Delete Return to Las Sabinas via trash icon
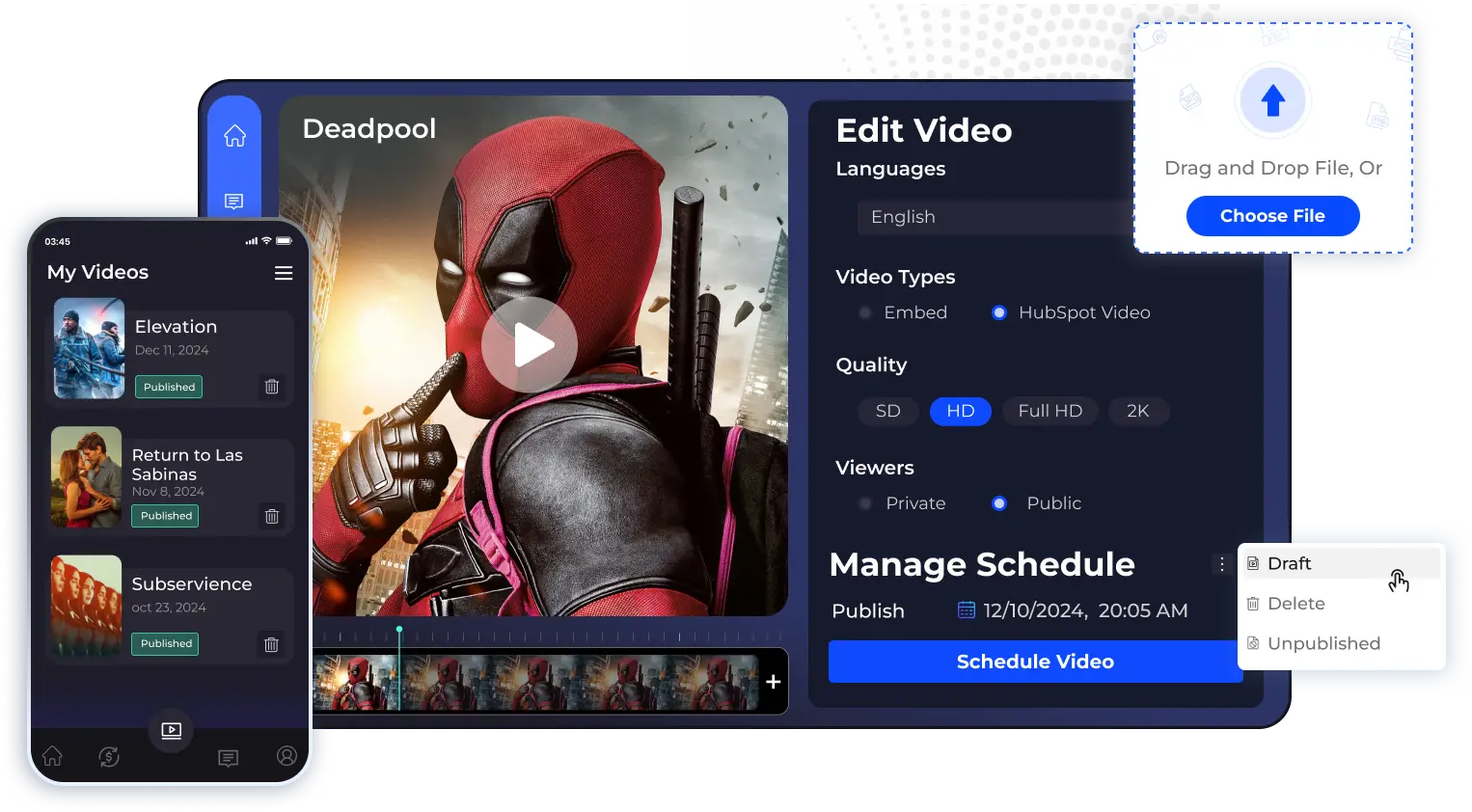The image size is (1472, 812). point(272,516)
